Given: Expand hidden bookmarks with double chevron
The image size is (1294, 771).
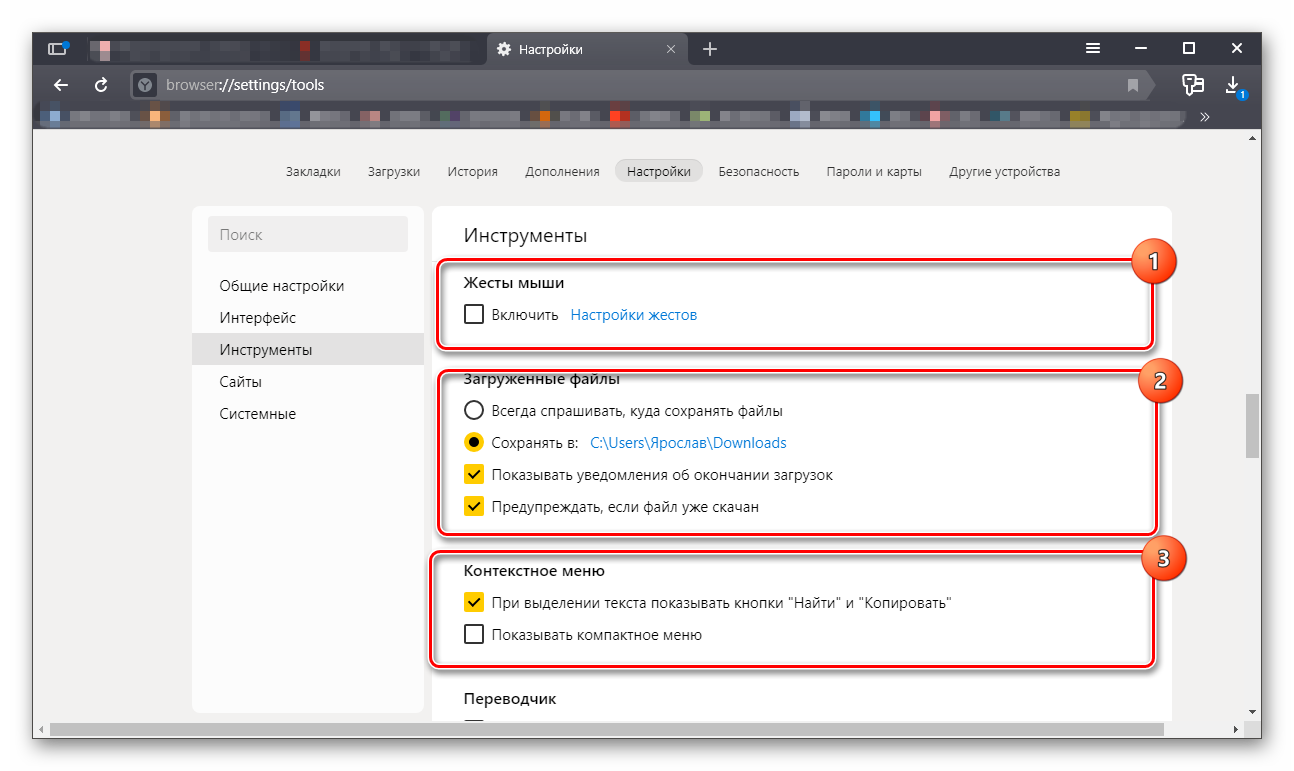Looking at the screenshot, I should click(x=1205, y=117).
